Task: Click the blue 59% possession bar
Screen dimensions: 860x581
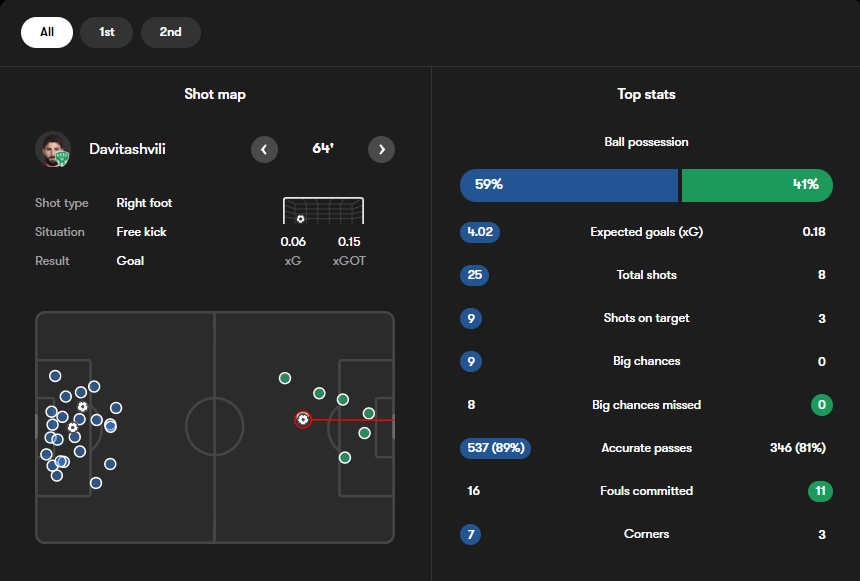Action: (568, 185)
